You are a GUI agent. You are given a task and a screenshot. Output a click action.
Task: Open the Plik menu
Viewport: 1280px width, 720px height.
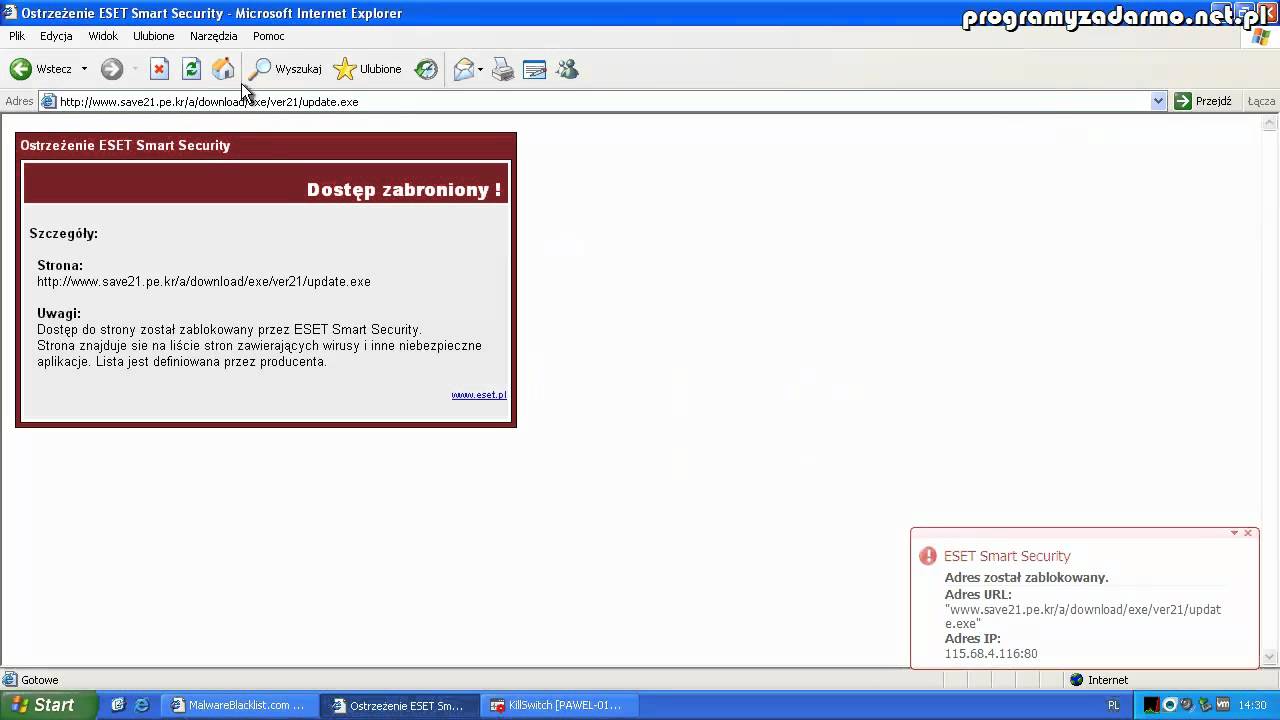point(17,36)
